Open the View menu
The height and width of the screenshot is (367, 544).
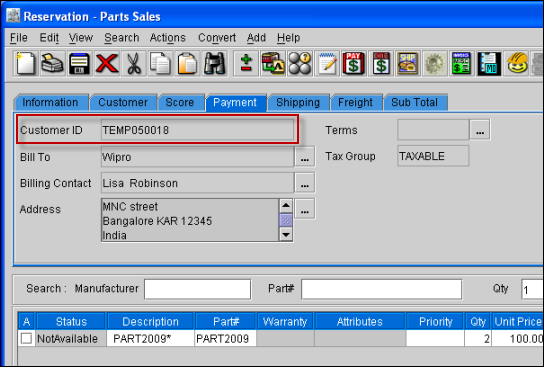tap(81, 37)
